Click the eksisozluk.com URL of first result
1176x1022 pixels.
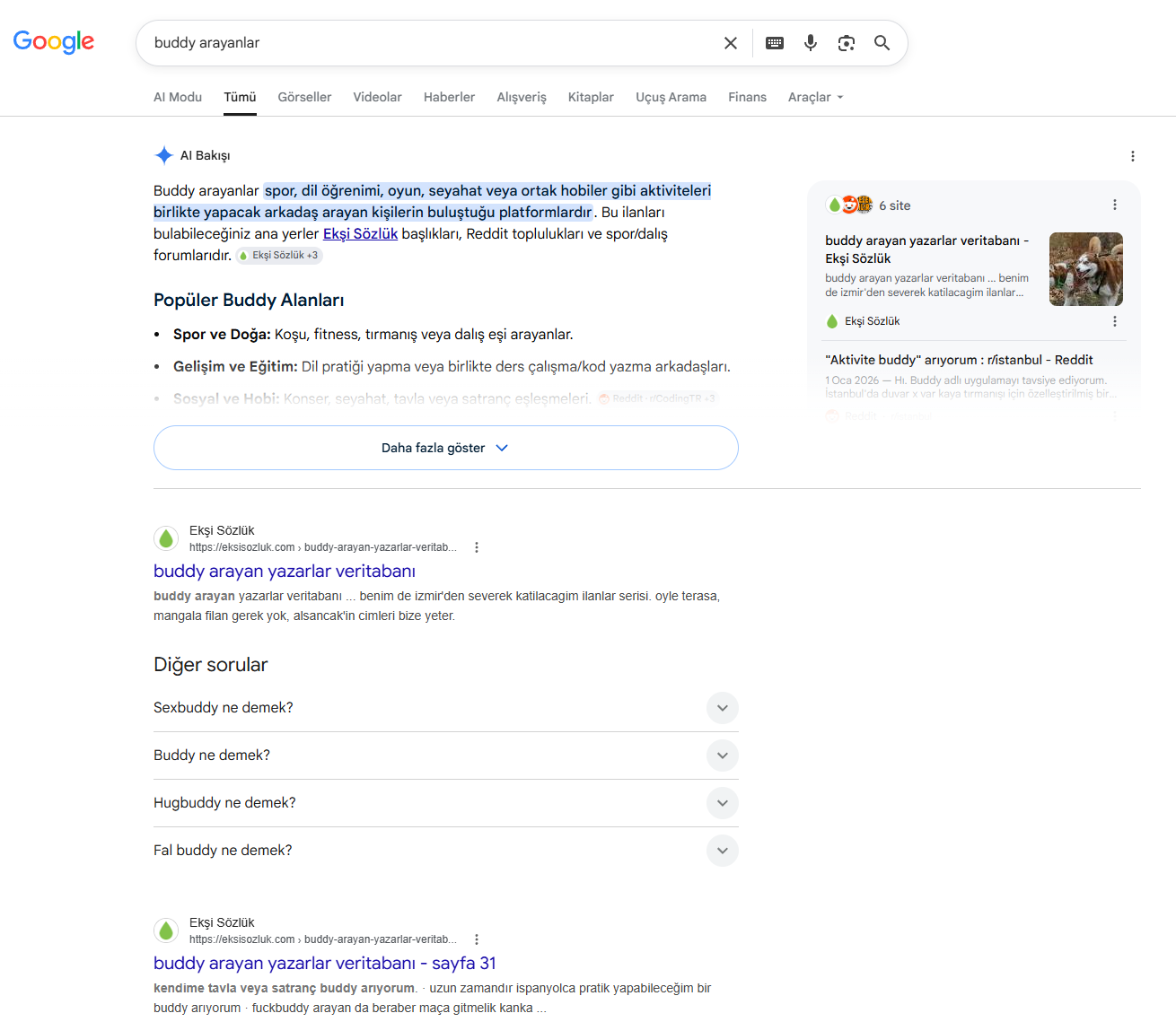coord(323,547)
